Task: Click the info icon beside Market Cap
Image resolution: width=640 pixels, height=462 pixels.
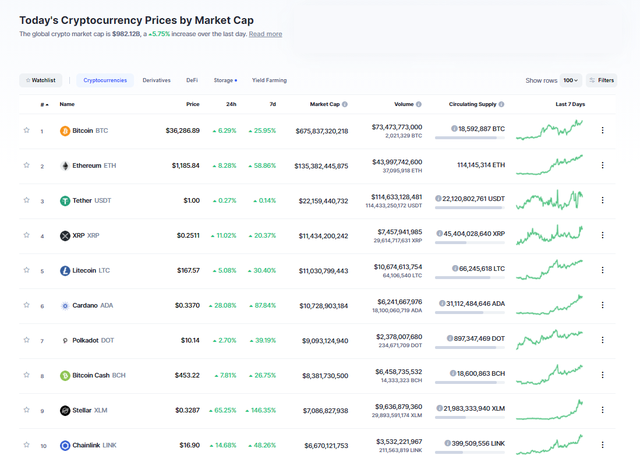Action: pyautogui.click(x=346, y=104)
